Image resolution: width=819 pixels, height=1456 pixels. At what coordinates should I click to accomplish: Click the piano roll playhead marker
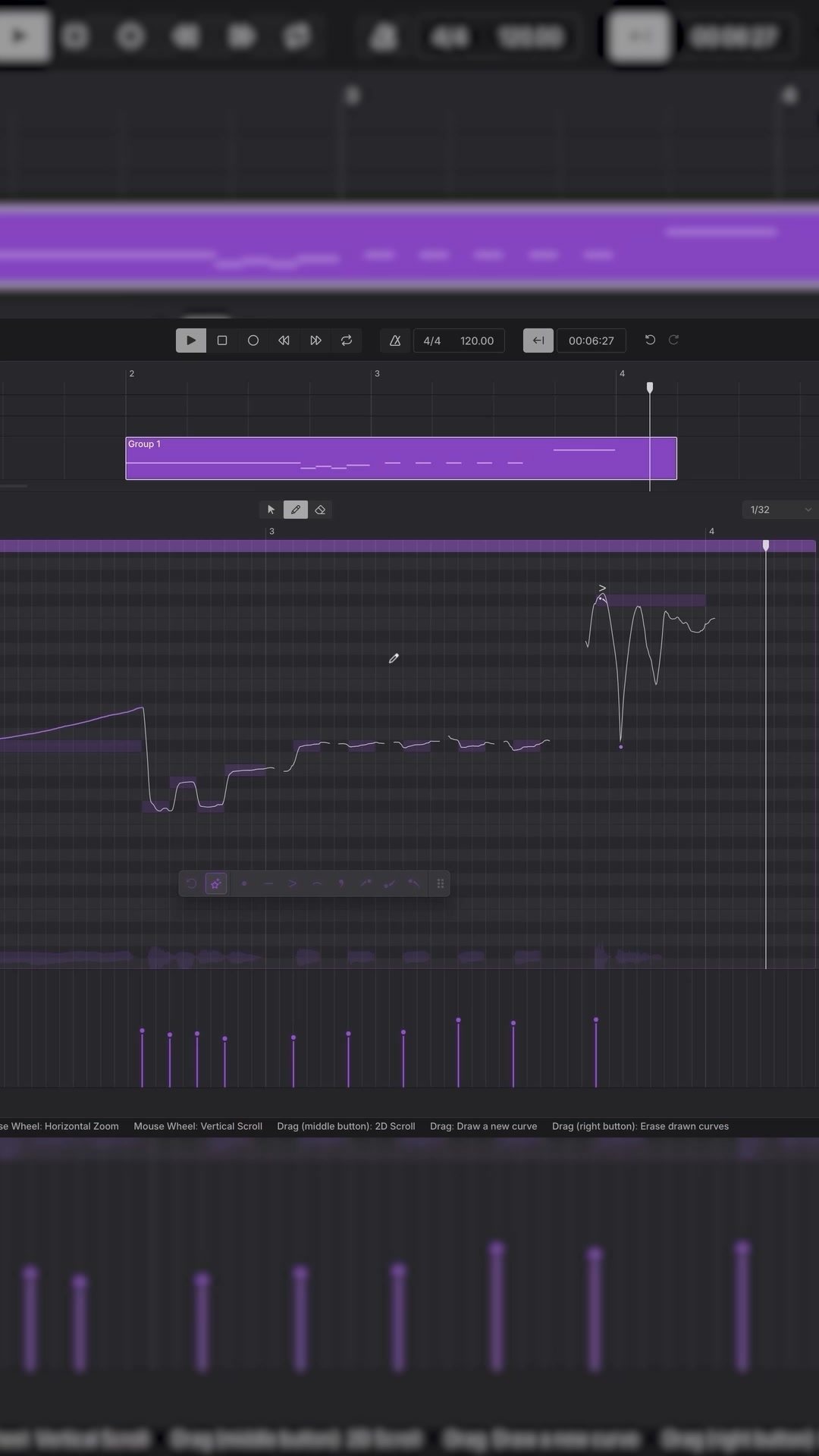pos(766,545)
